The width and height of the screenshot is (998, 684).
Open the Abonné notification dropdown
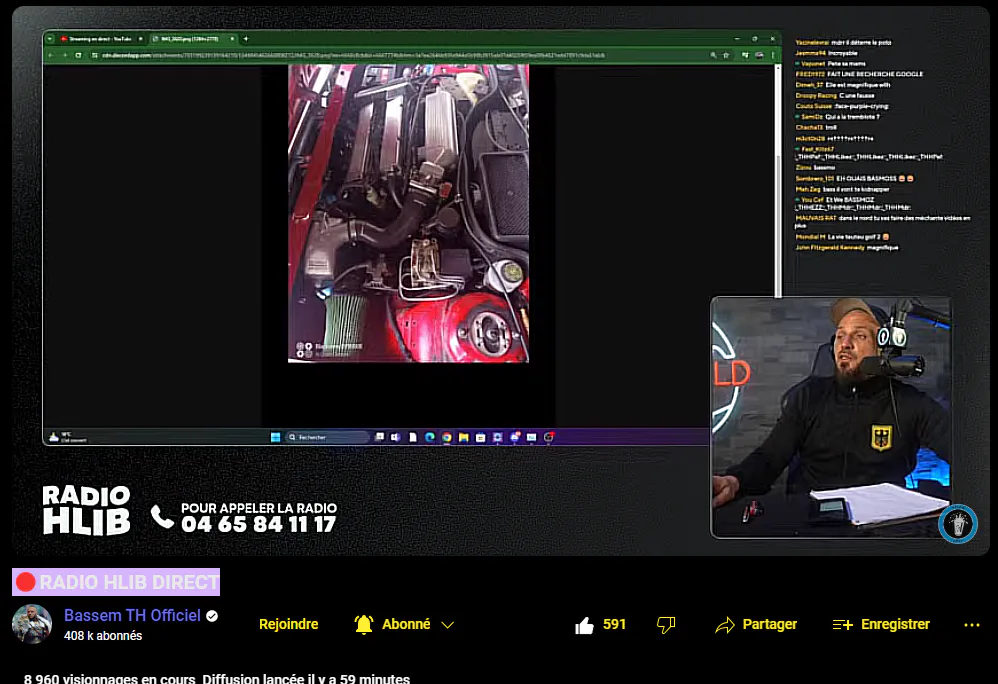[404, 625]
